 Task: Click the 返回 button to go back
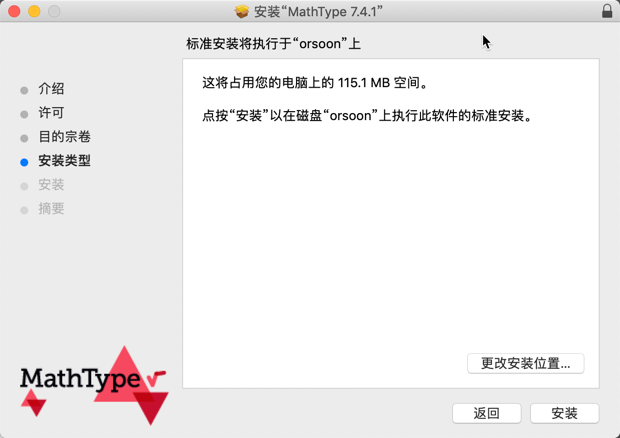click(x=486, y=413)
